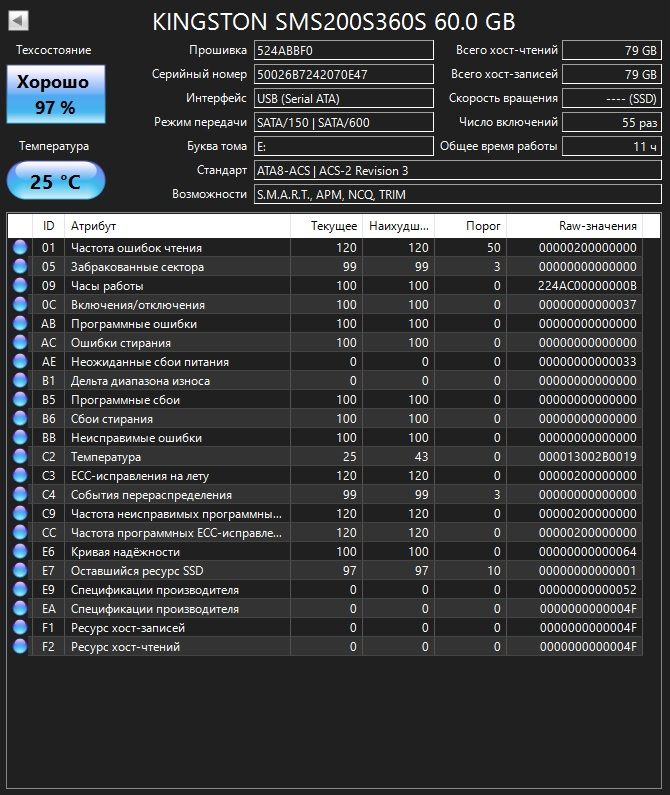The height and width of the screenshot is (795, 670).
Task: Click worst value 43 in Температура row
Action: [x=421, y=457]
